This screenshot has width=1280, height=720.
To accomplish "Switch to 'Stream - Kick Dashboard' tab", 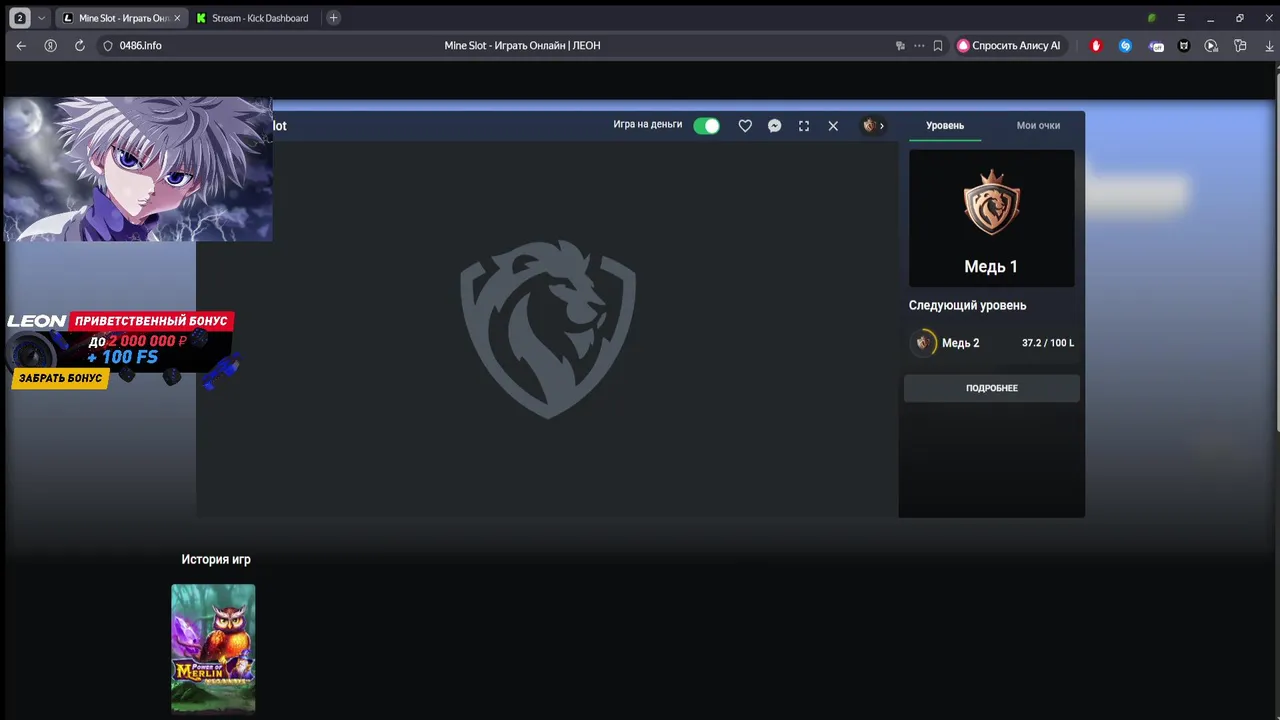I will click(x=254, y=18).
